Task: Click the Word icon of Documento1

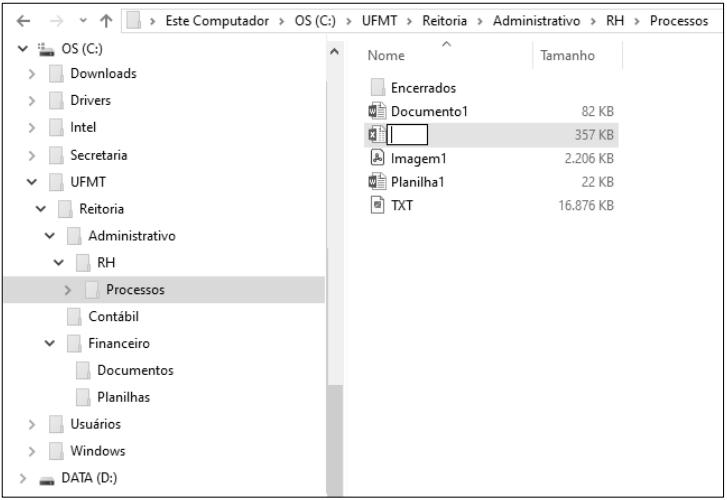Action: click(377, 111)
